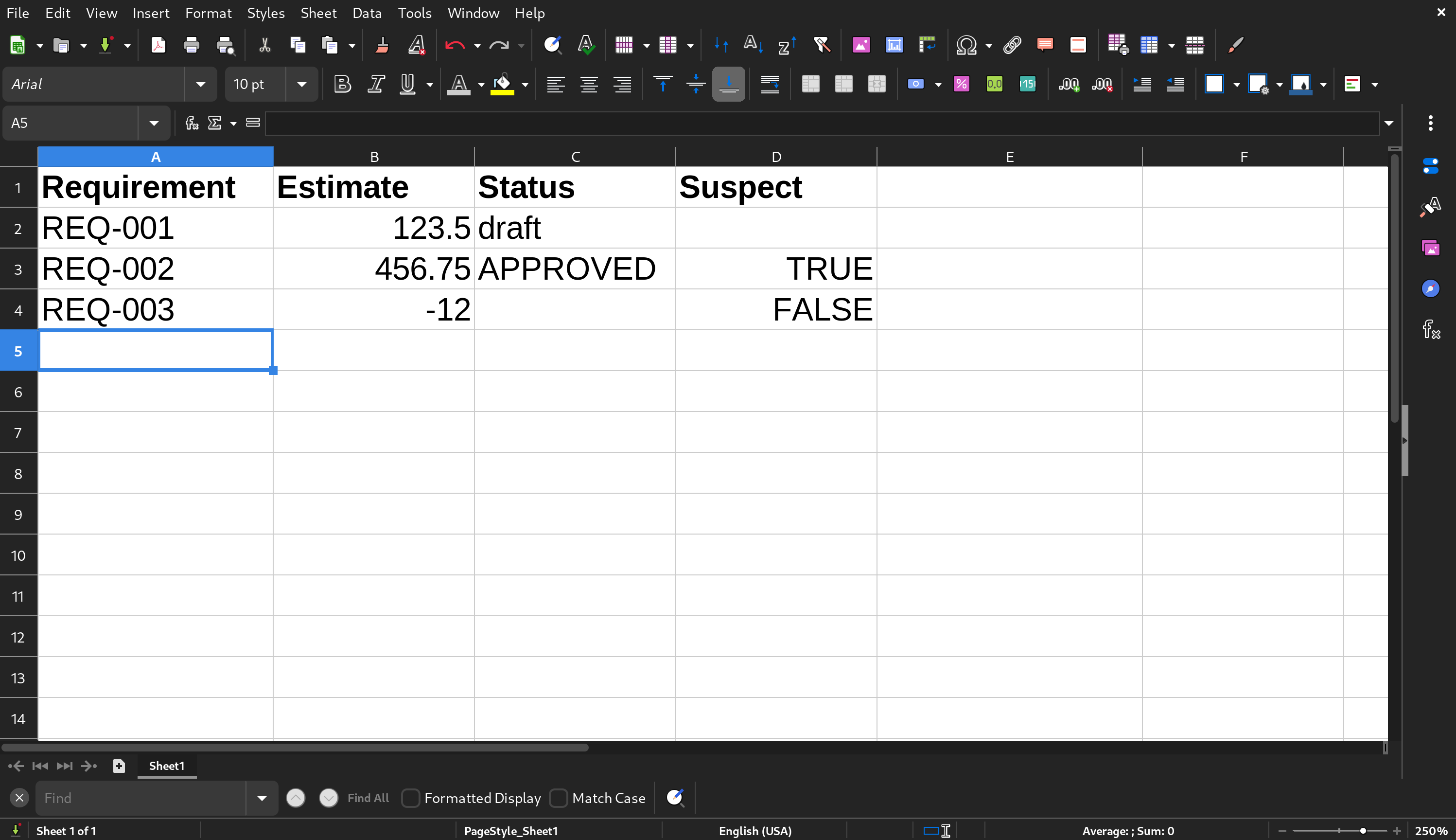Click the Sort Ascending icon
This screenshot has width=1456, height=840.
click(753, 45)
